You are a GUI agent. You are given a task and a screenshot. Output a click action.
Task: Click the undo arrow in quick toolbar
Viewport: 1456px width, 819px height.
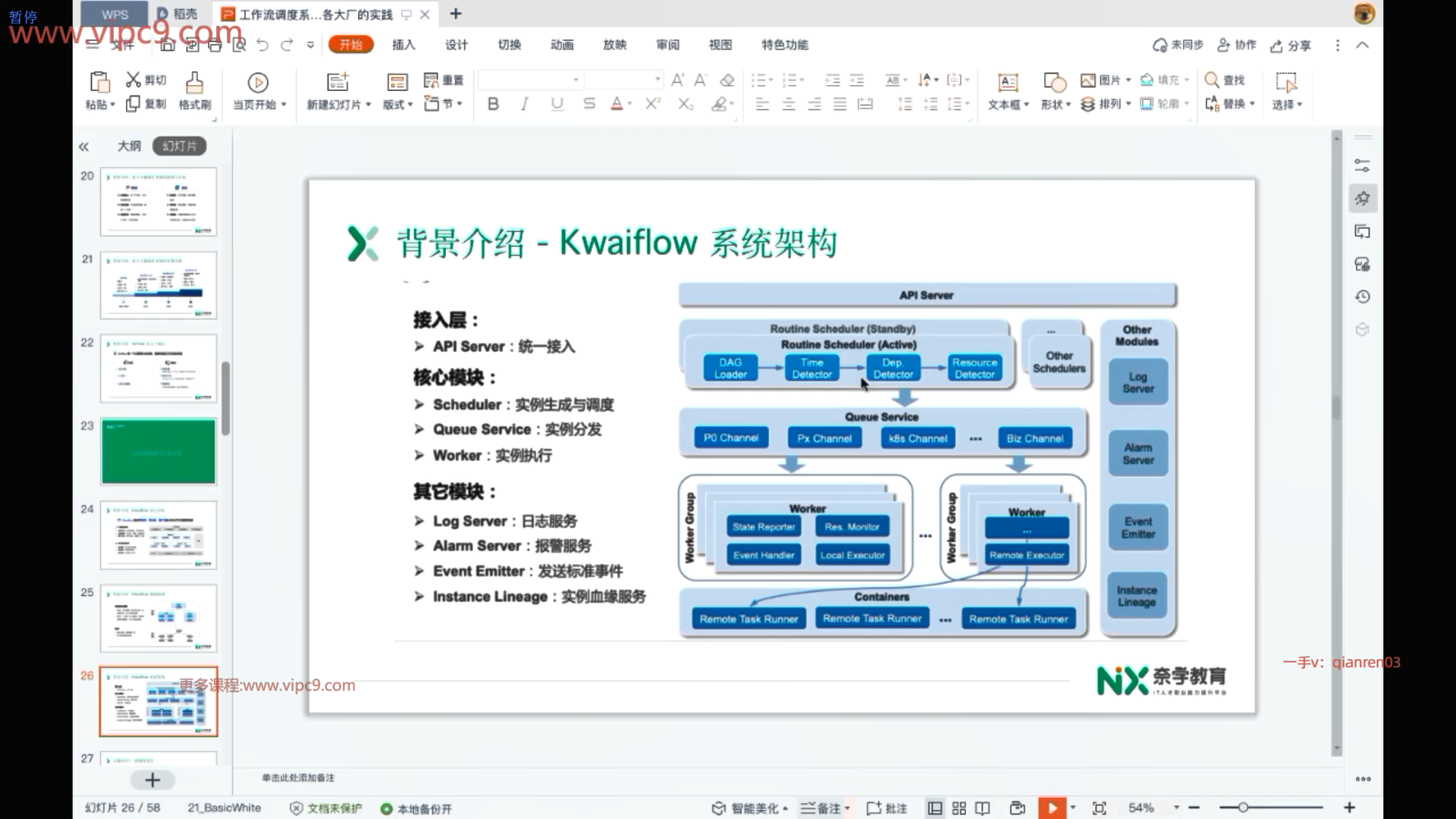point(262,45)
